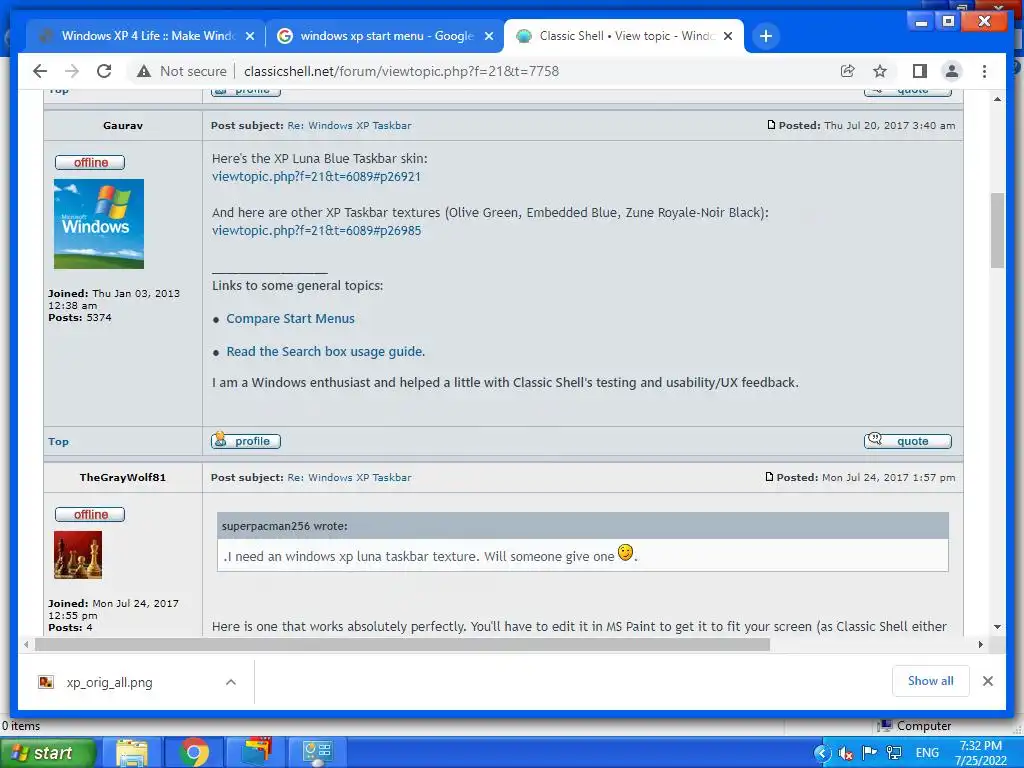
Task: Click the network tray icon
Action: tap(894, 753)
